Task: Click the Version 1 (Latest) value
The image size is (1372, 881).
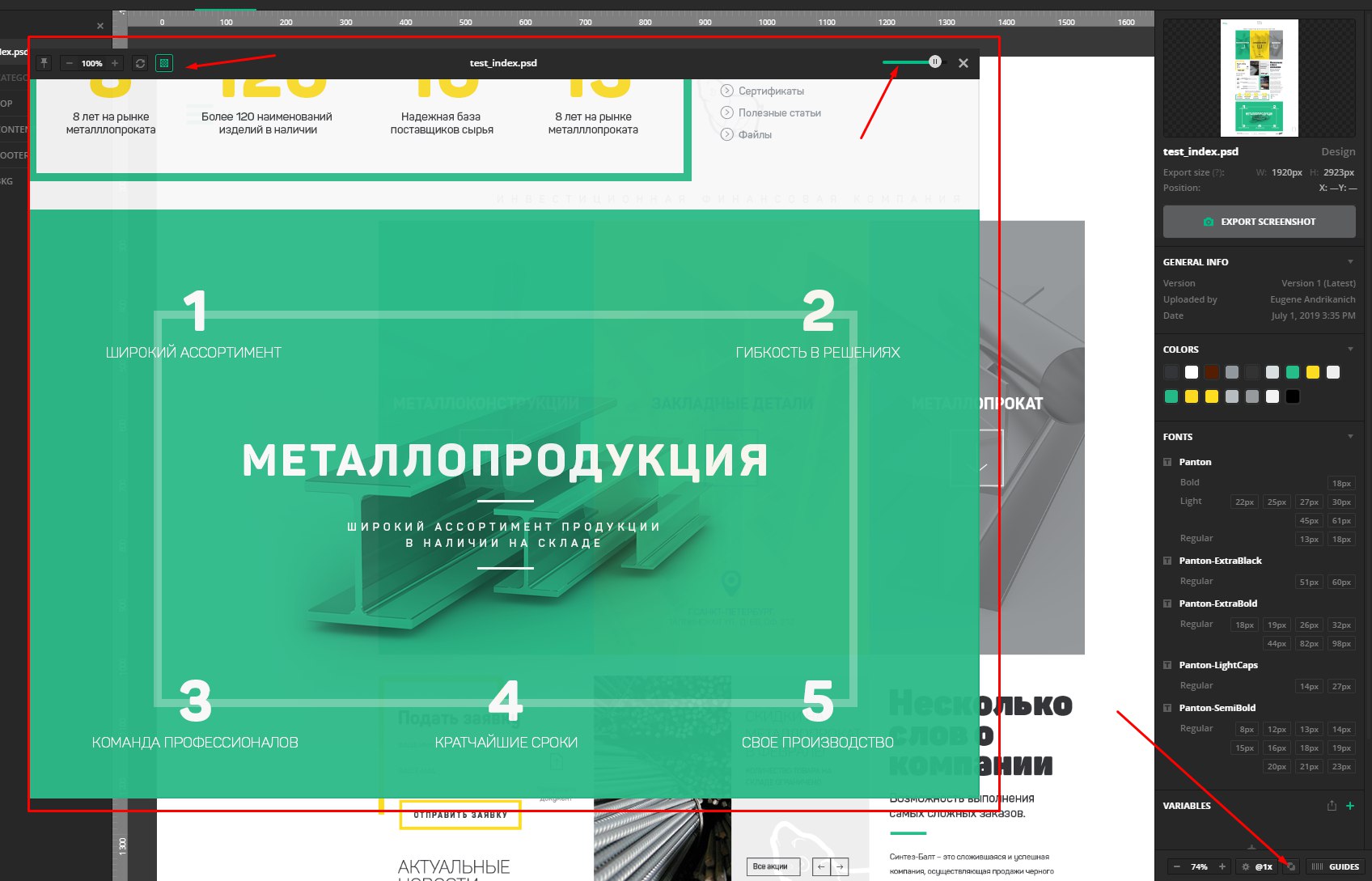Action: (x=1318, y=283)
